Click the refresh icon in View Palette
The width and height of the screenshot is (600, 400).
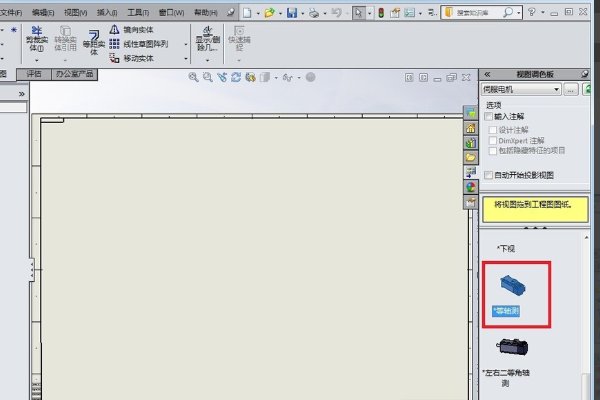pos(587,90)
